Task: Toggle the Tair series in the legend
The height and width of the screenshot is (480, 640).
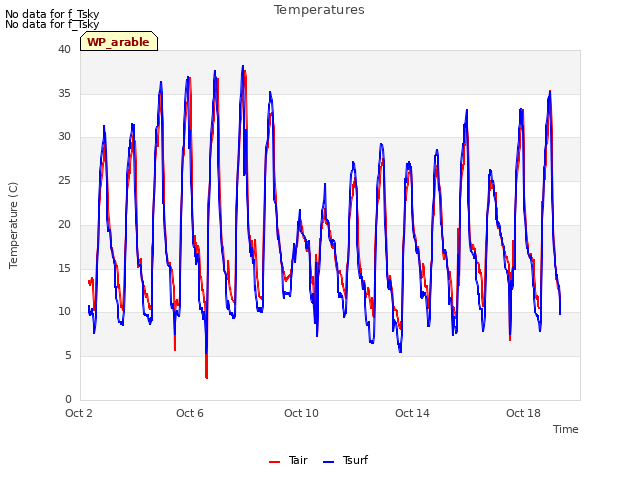Action: pos(288,460)
